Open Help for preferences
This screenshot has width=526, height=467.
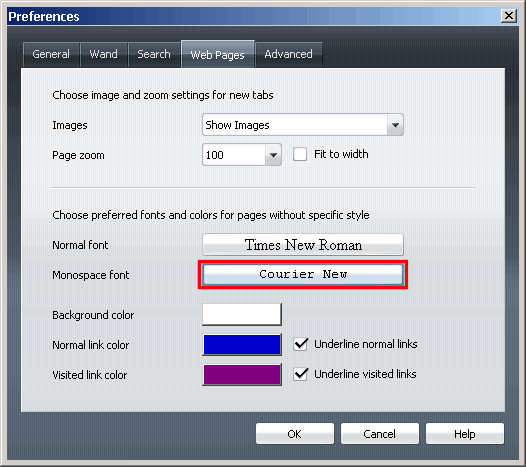click(x=465, y=434)
